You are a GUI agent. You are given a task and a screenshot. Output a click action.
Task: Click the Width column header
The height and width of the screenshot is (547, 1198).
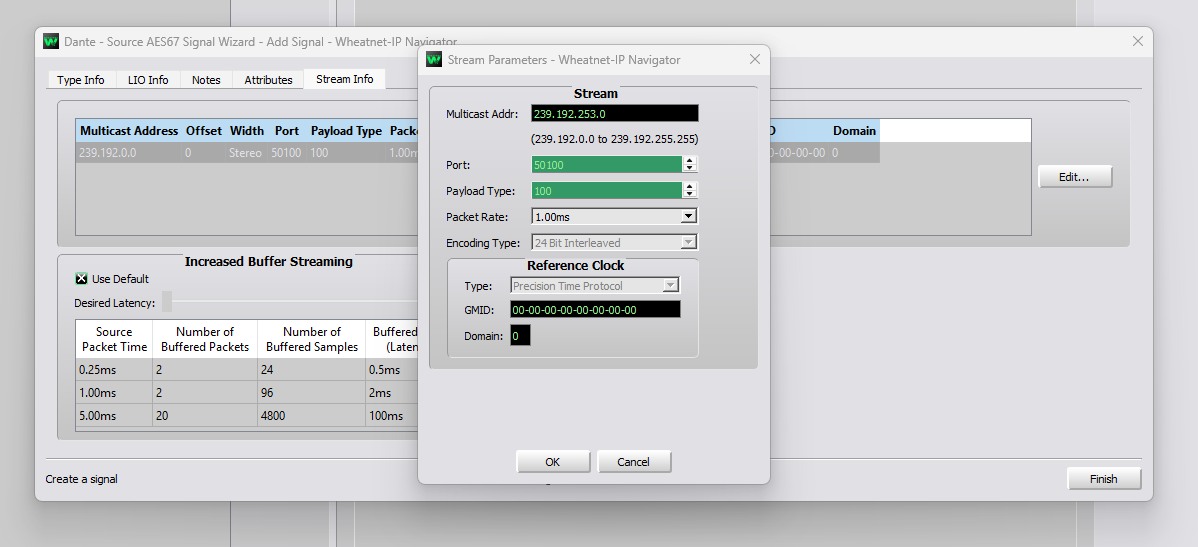coord(247,131)
